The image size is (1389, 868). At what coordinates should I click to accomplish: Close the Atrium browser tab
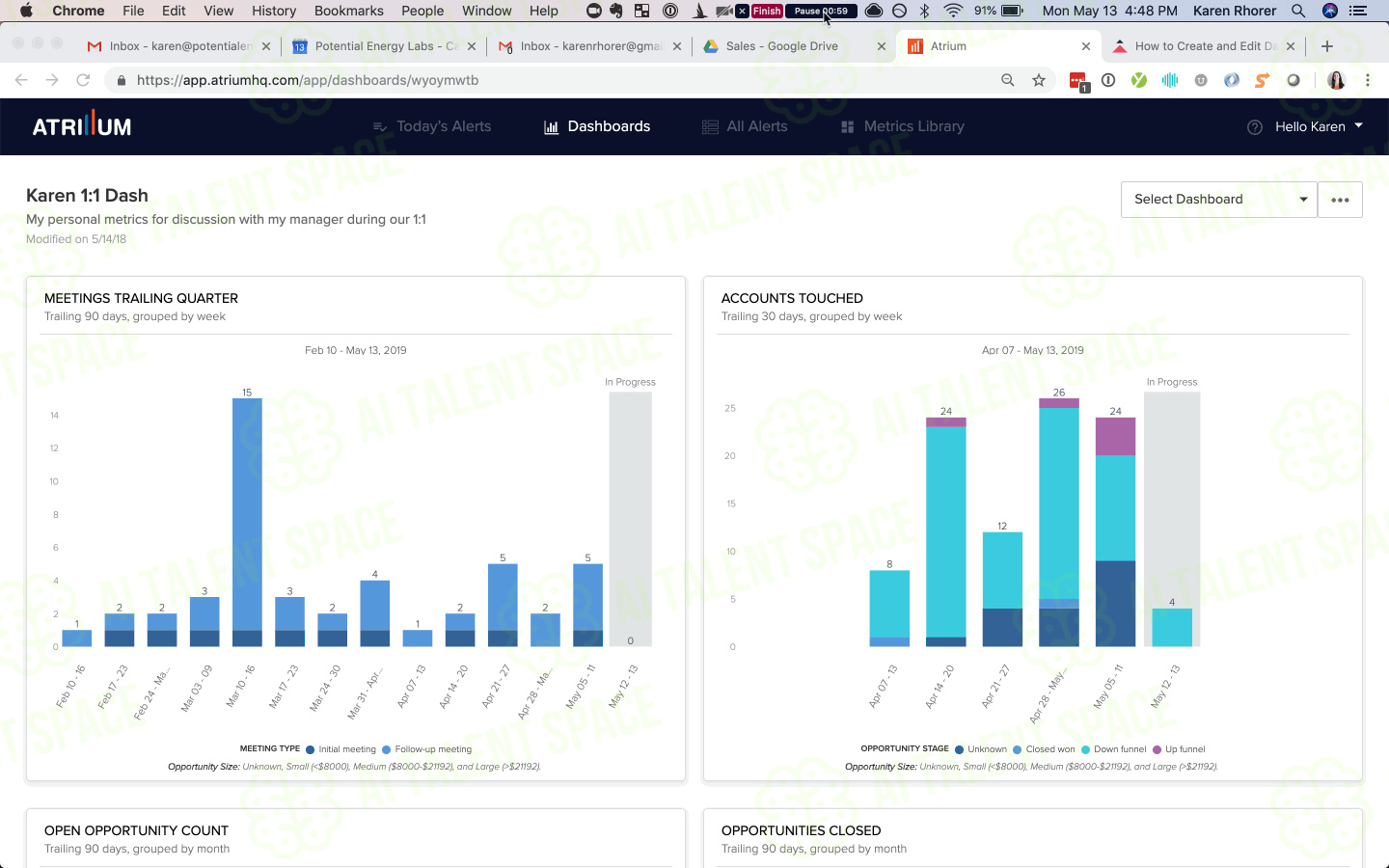pyautogui.click(x=1086, y=46)
